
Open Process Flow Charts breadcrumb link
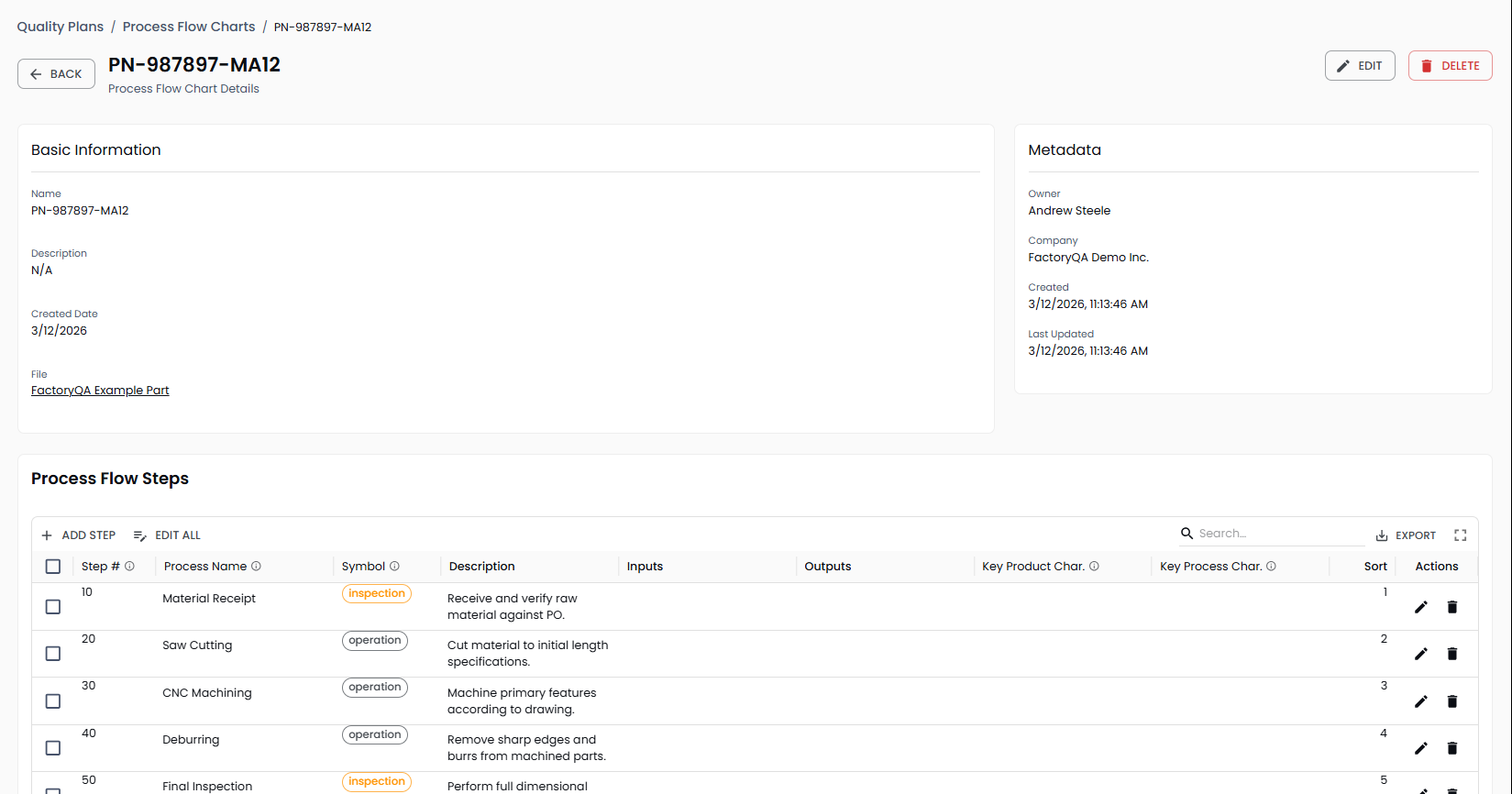(x=189, y=27)
